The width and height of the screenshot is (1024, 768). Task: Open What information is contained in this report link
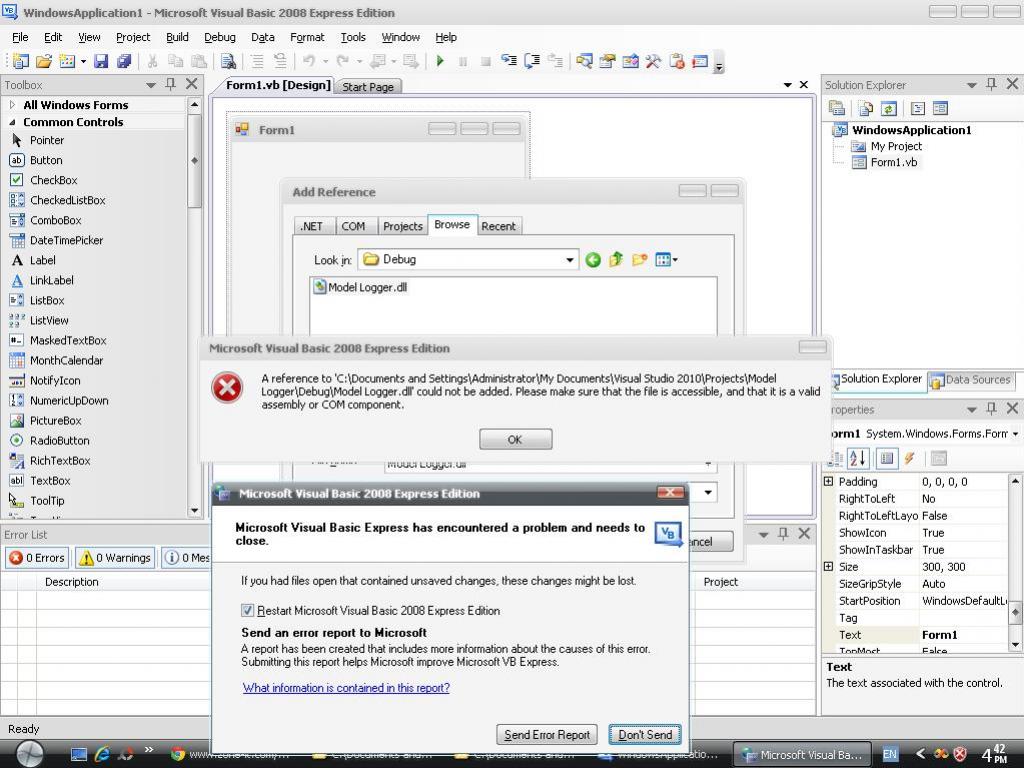(346, 688)
